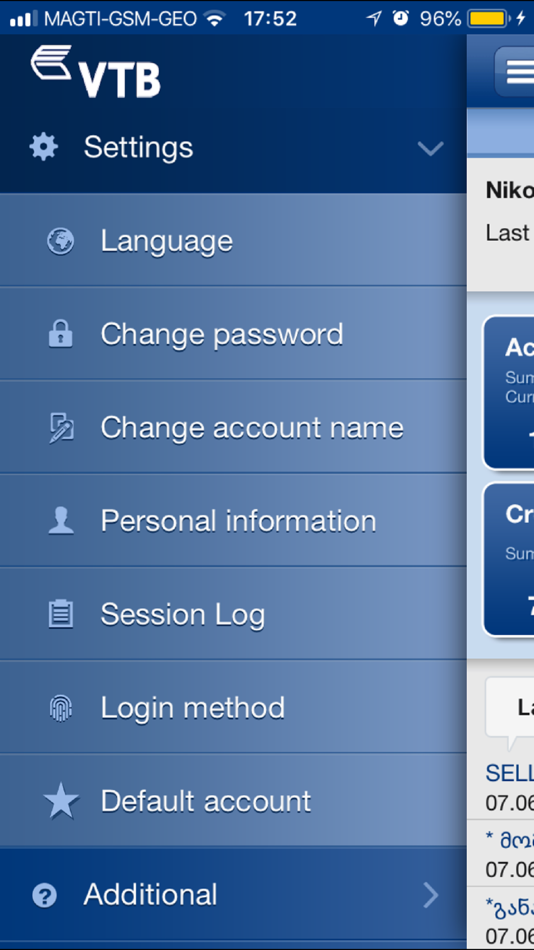The height and width of the screenshot is (950, 534).
Task: Open the Default account option
Action: 233,800
